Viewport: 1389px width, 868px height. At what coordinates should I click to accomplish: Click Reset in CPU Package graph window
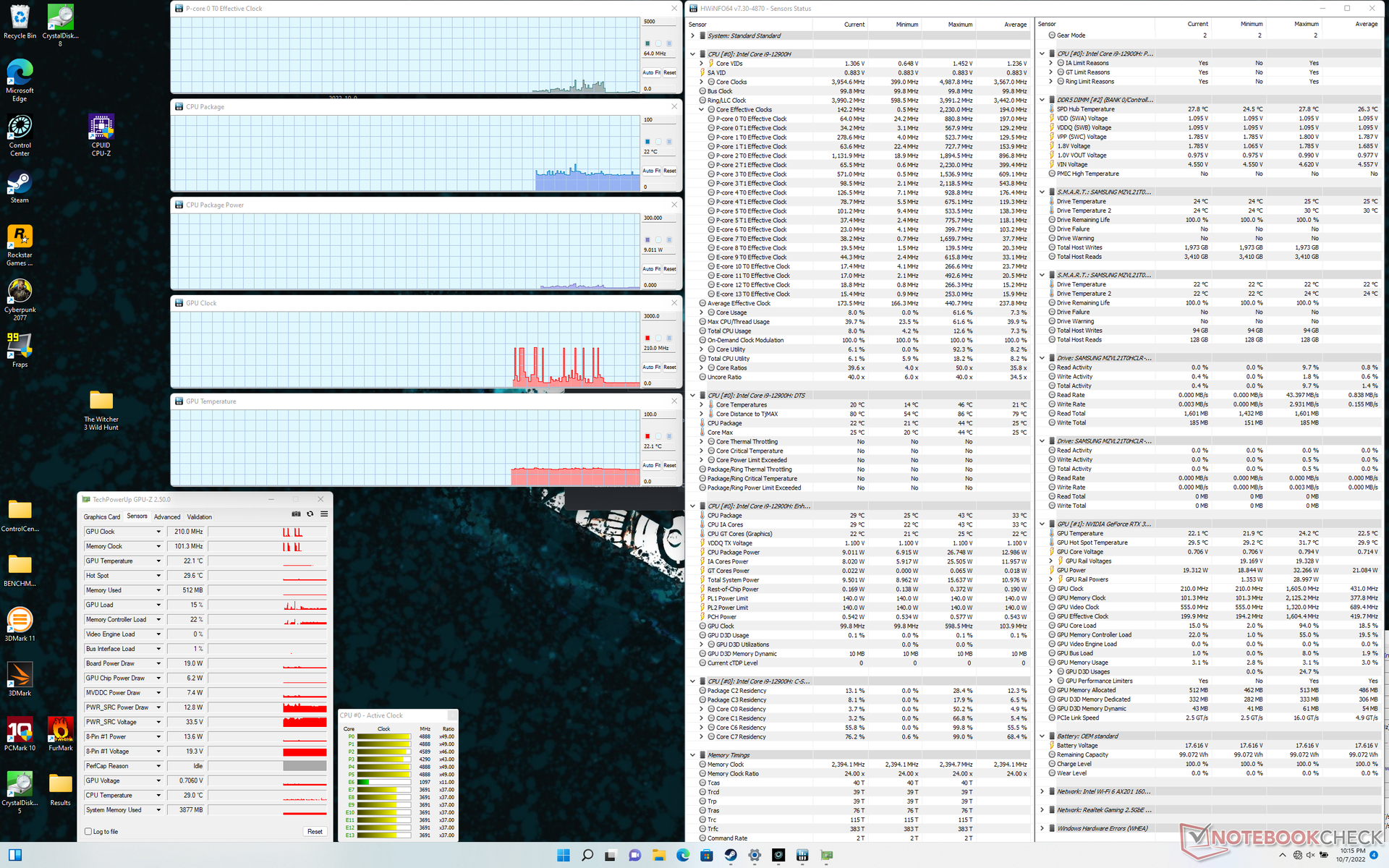(670, 171)
